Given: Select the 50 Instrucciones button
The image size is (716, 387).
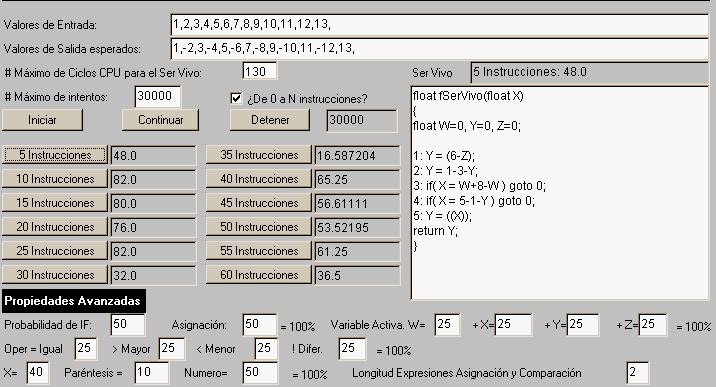Looking at the screenshot, I should 259,227.
